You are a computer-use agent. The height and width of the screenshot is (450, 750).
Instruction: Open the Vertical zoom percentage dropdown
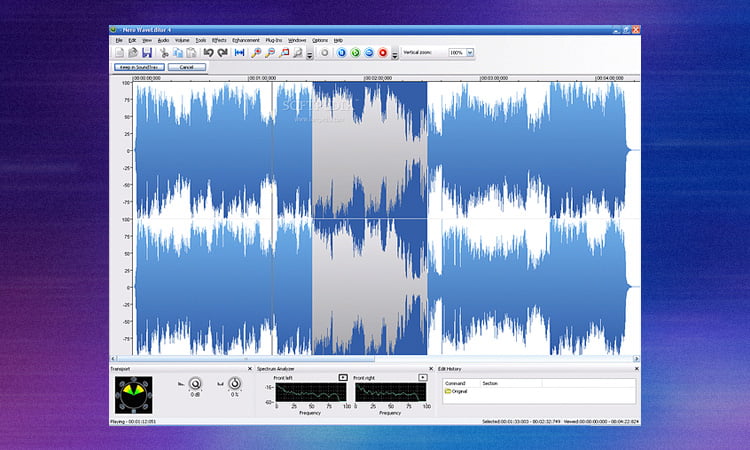pyautogui.click(x=470, y=52)
